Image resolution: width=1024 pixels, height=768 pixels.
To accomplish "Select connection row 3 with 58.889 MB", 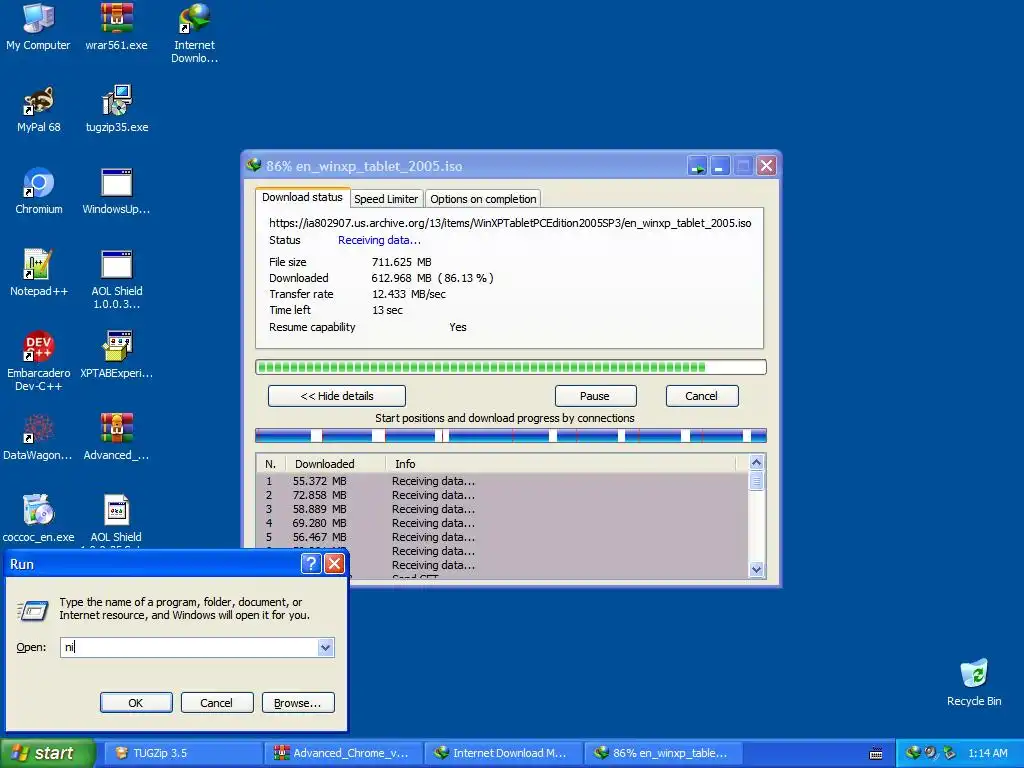I will tap(502, 509).
